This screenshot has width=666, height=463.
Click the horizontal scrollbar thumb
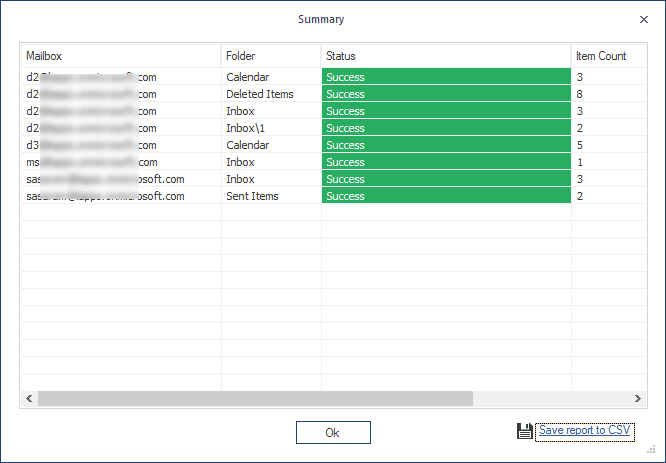click(255, 398)
